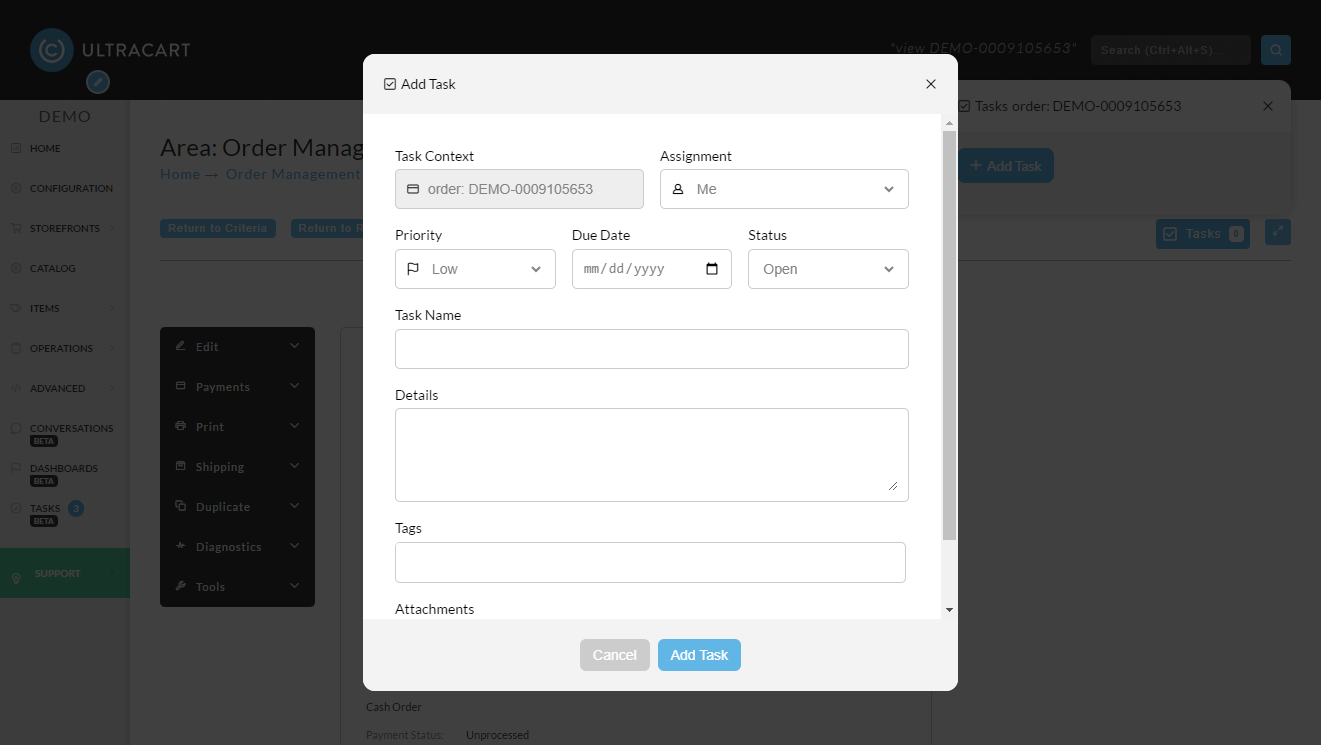Click the dialog's scroll down arrow
The height and width of the screenshot is (745, 1321).
tap(949, 610)
